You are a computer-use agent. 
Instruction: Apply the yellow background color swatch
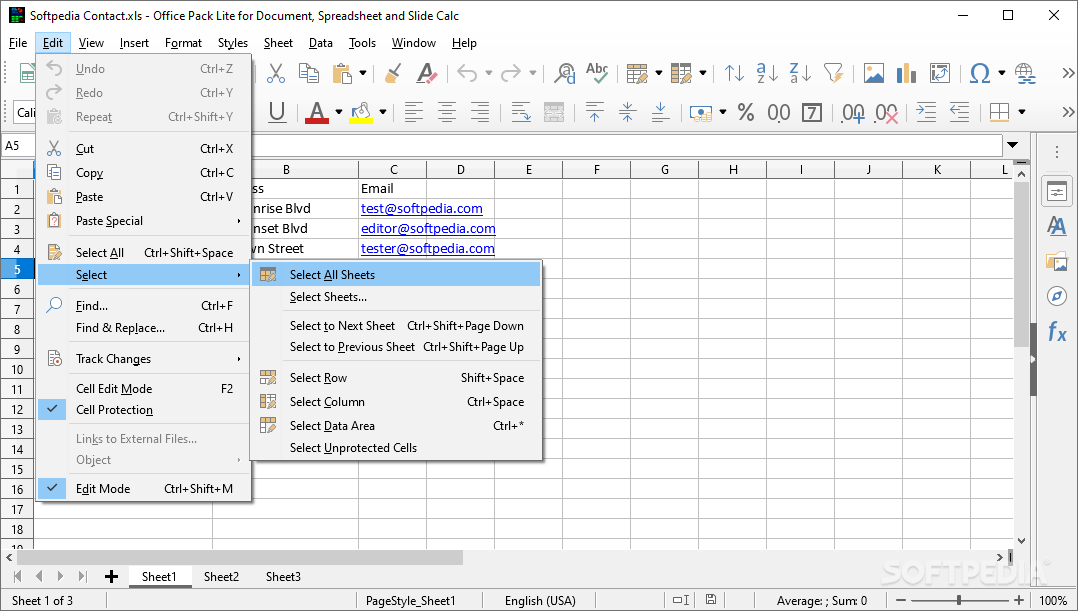click(x=361, y=112)
